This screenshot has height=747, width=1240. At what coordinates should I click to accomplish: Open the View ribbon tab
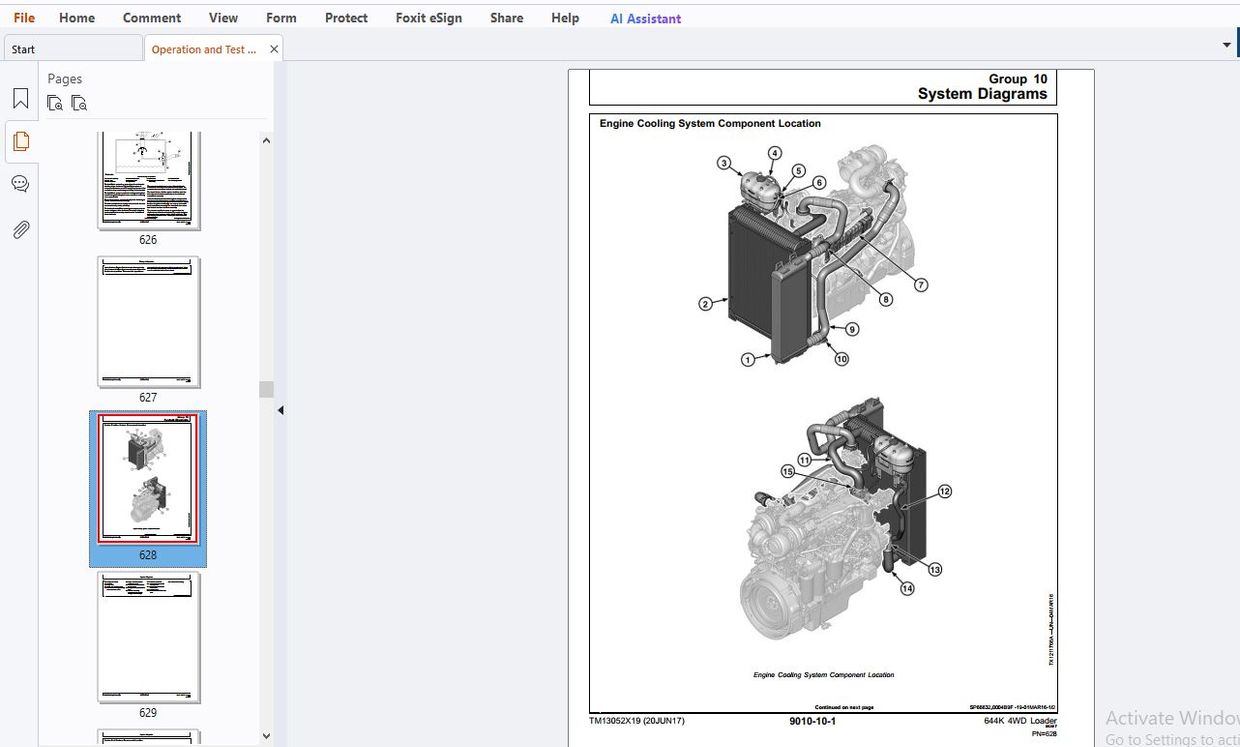click(223, 18)
